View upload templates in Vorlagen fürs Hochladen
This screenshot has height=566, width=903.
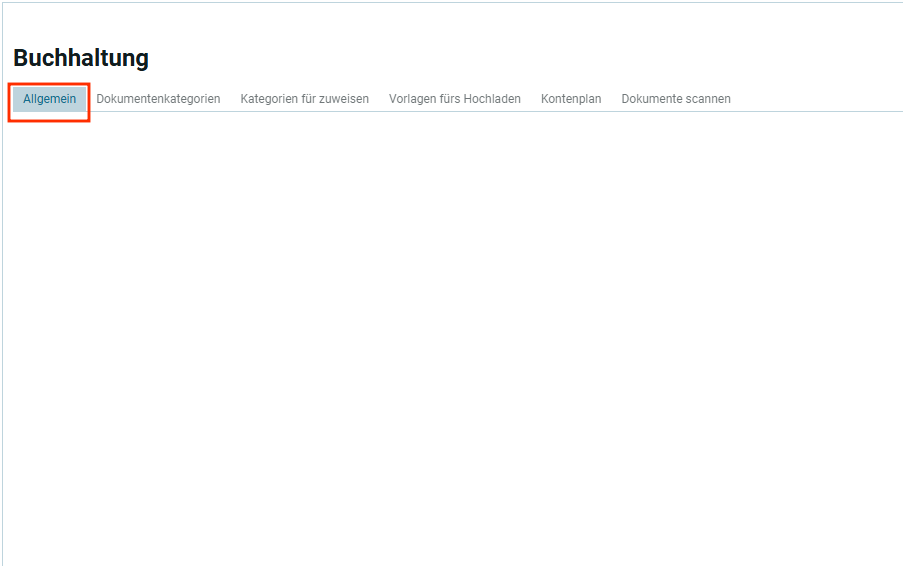(454, 99)
